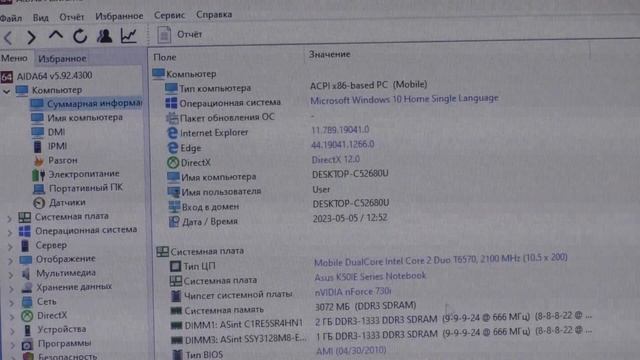Expand the Операционная система tree node
Screen dimensions: 640x360
click(x=10, y=232)
